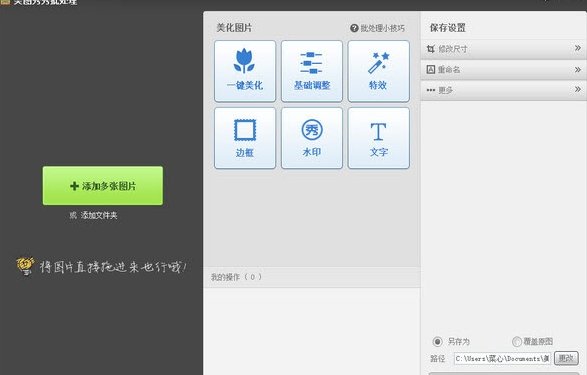The image size is (587, 375).
Task: Open the 文字 text tool
Action: point(378,138)
